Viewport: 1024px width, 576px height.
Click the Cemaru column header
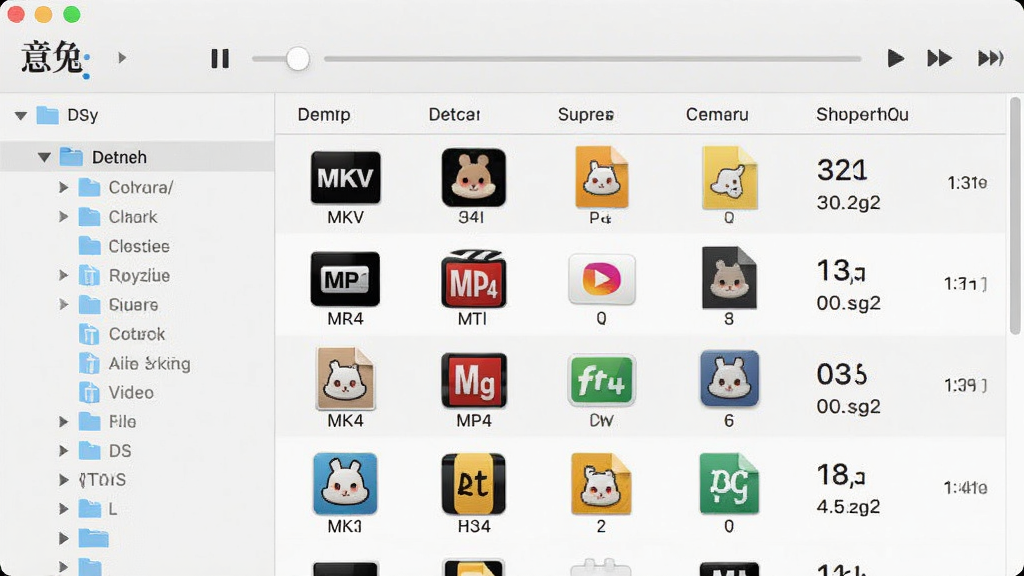pyautogui.click(x=717, y=115)
